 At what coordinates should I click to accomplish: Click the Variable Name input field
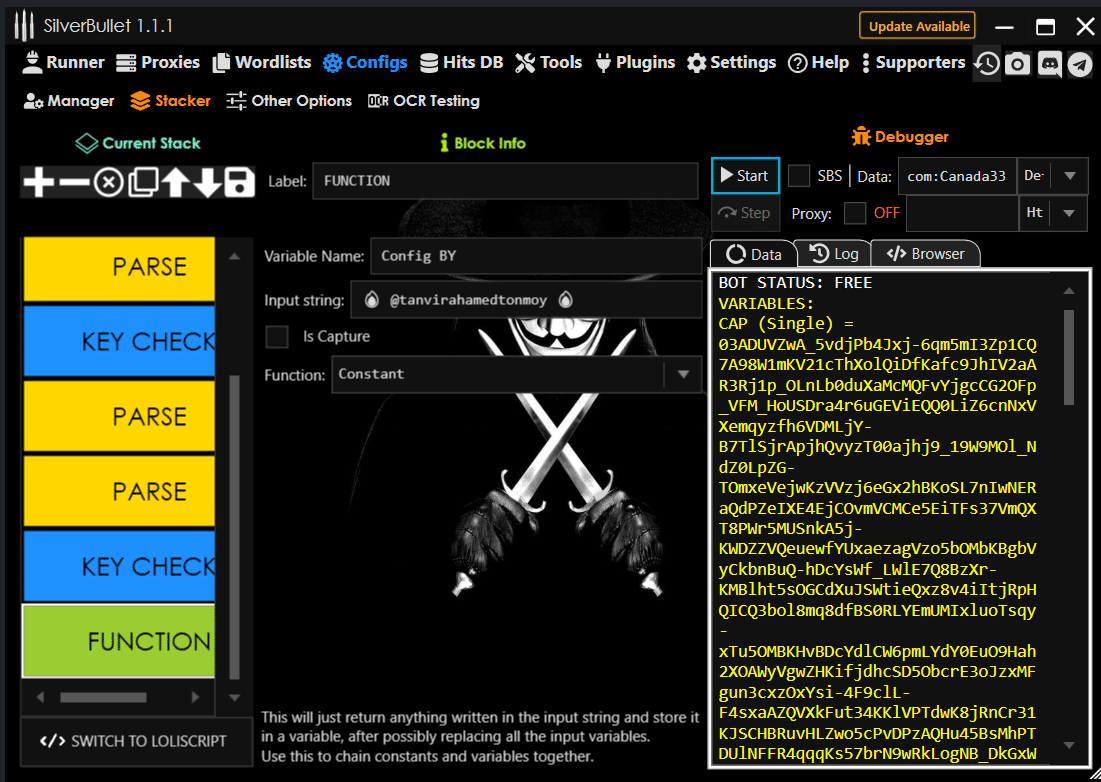(536, 256)
